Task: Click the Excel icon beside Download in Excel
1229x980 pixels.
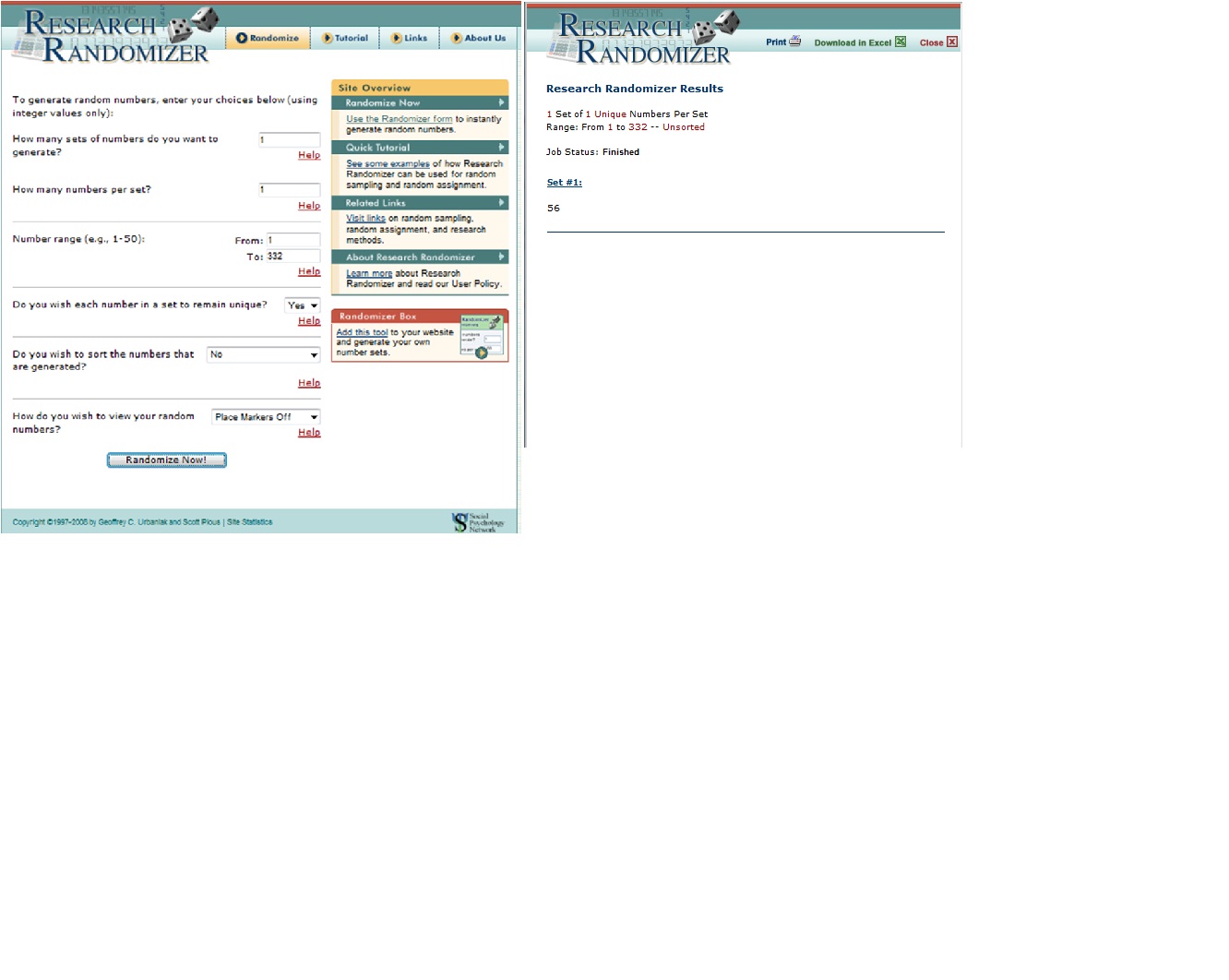Action: point(901,42)
